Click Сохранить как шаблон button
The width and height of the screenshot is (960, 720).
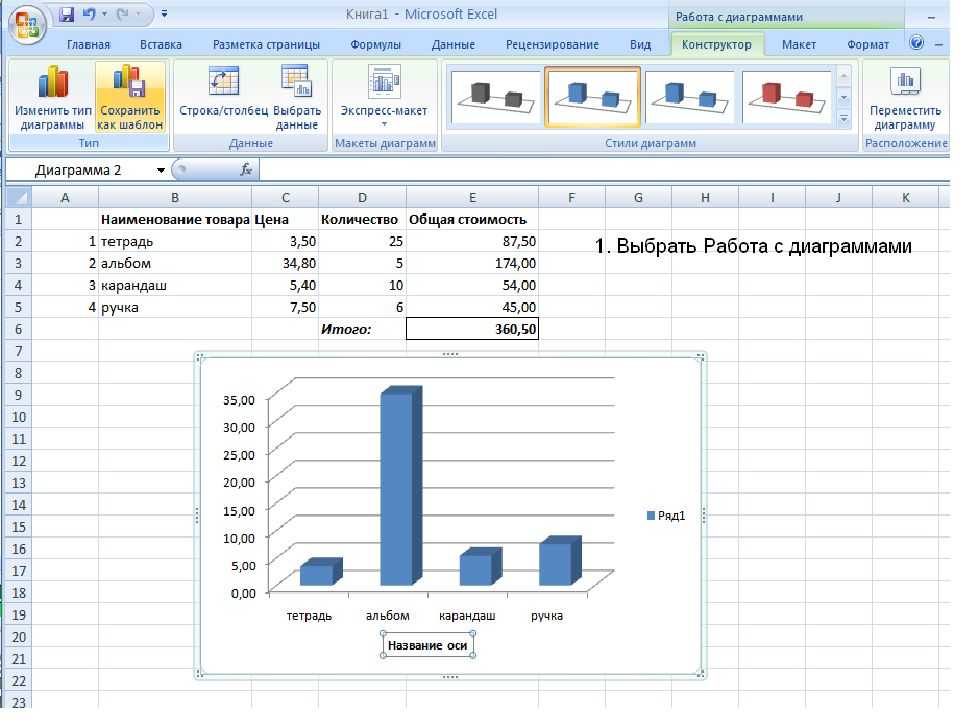130,97
